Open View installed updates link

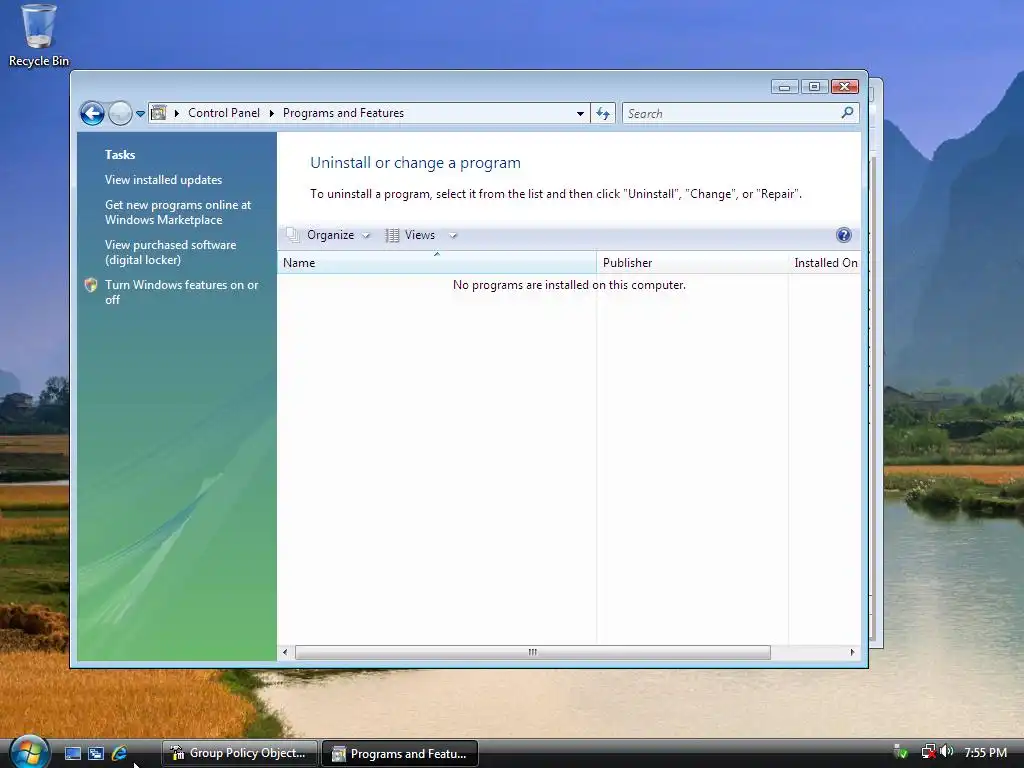pos(163,180)
